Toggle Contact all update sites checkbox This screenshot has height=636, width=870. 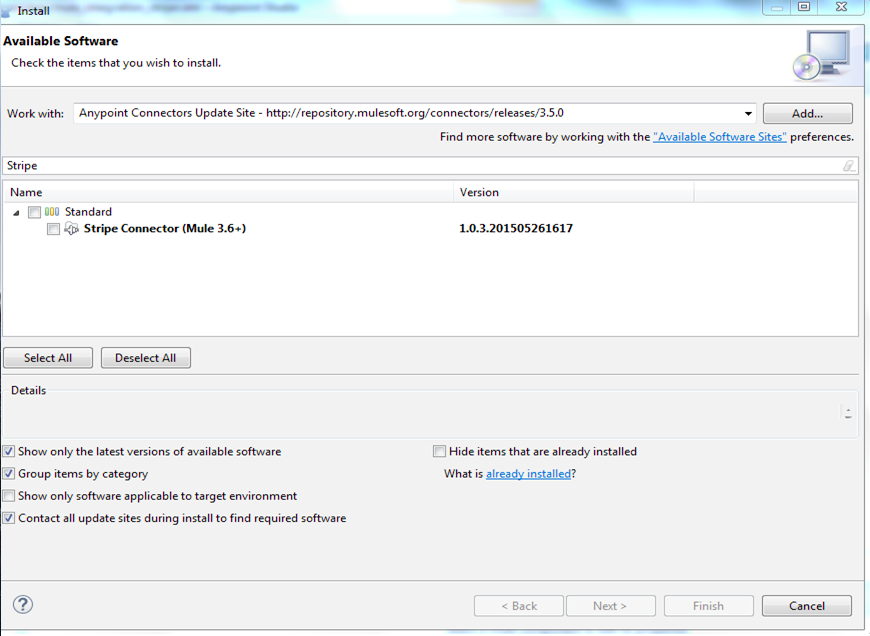[x=9, y=518]
